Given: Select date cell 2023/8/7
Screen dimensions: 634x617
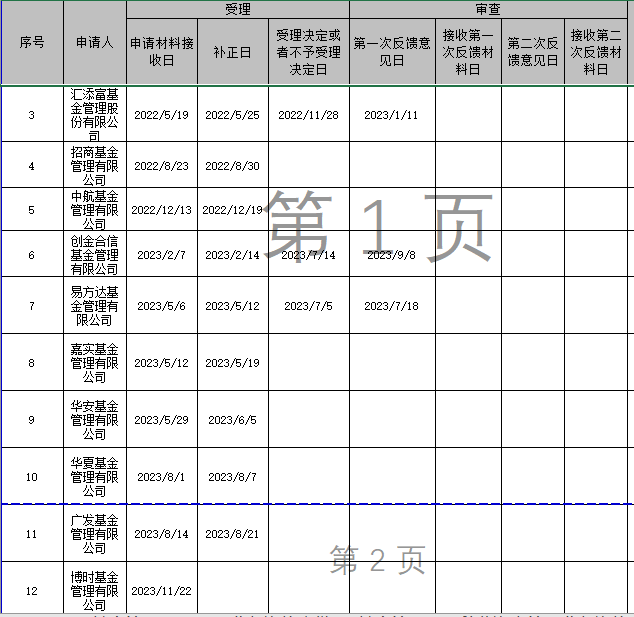Looking at the screenshot, I should pos(232,477).
